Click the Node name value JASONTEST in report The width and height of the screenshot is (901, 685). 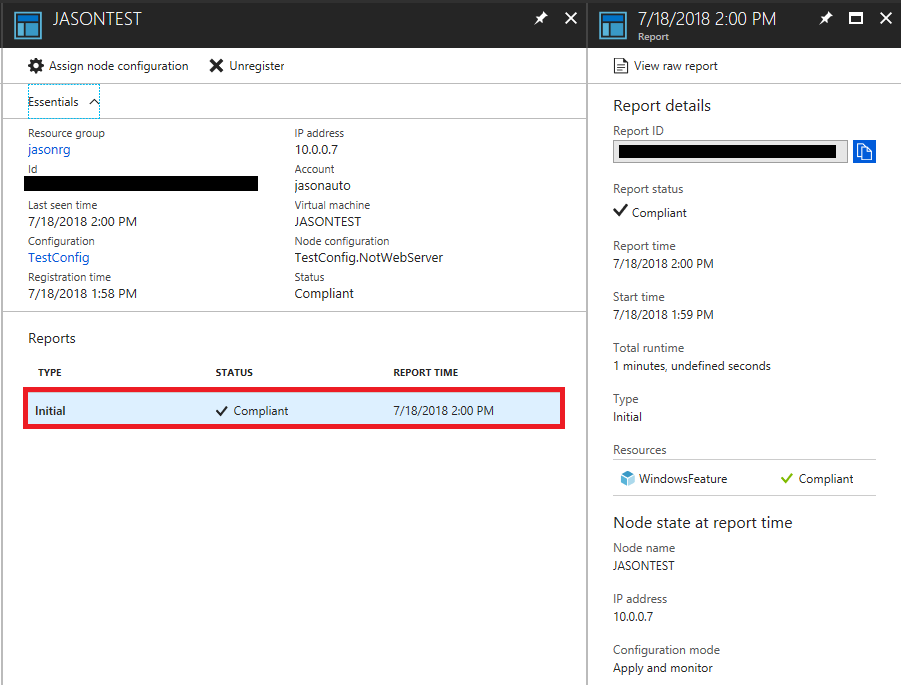tap(644, 566)
